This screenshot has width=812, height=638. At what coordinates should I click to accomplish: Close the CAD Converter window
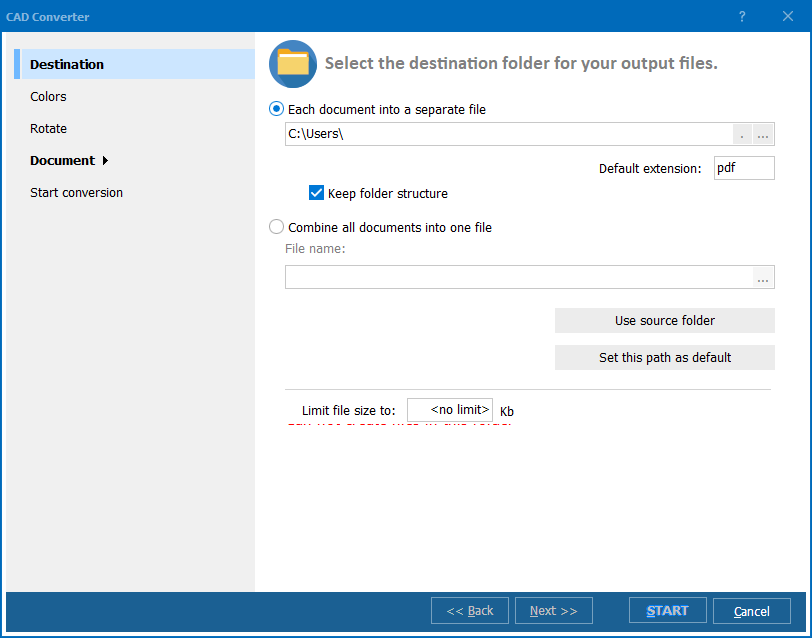(x=787, y=17)
